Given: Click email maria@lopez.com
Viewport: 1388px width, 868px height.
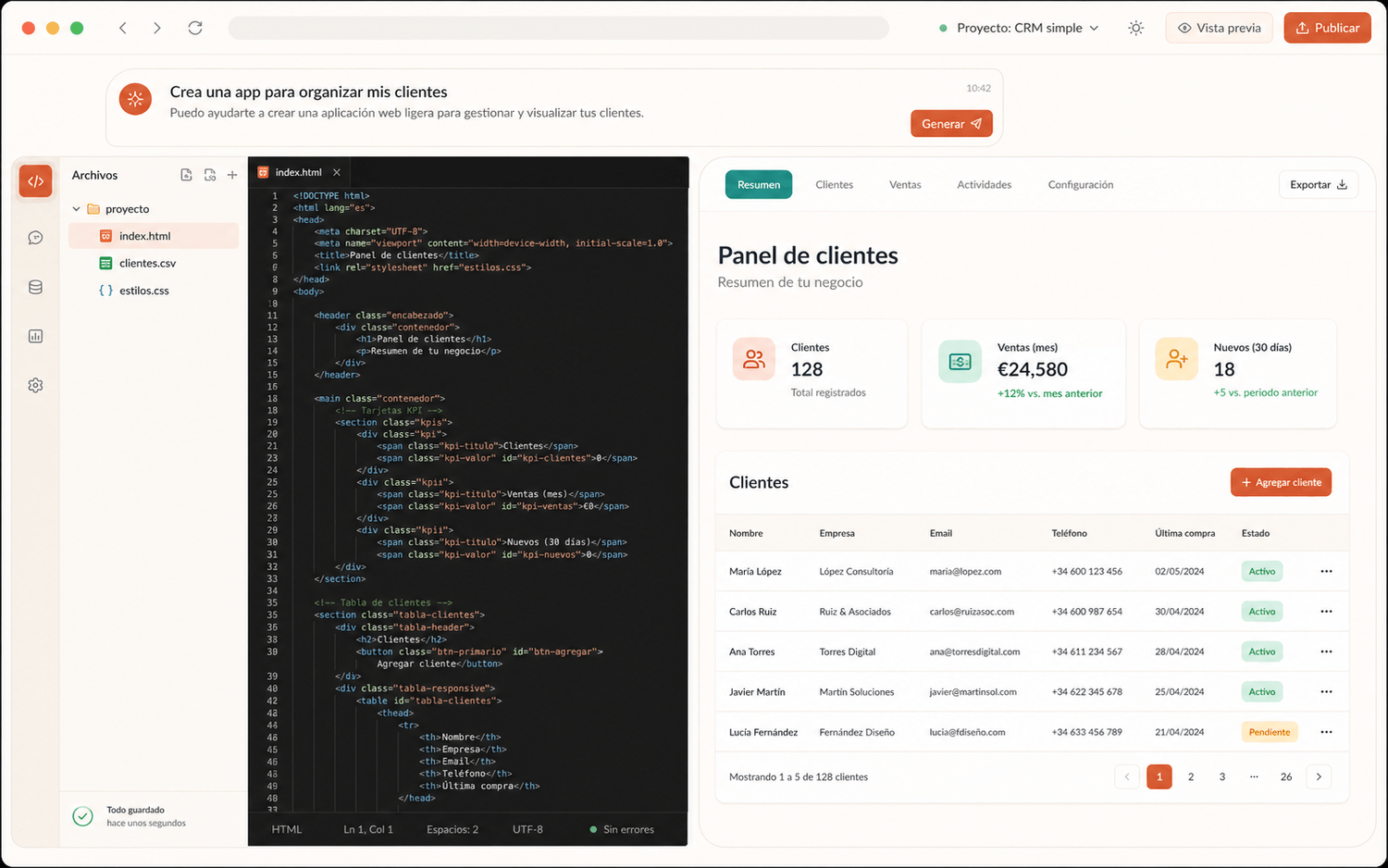Looking at the screenshot, I should pos(965,572).
